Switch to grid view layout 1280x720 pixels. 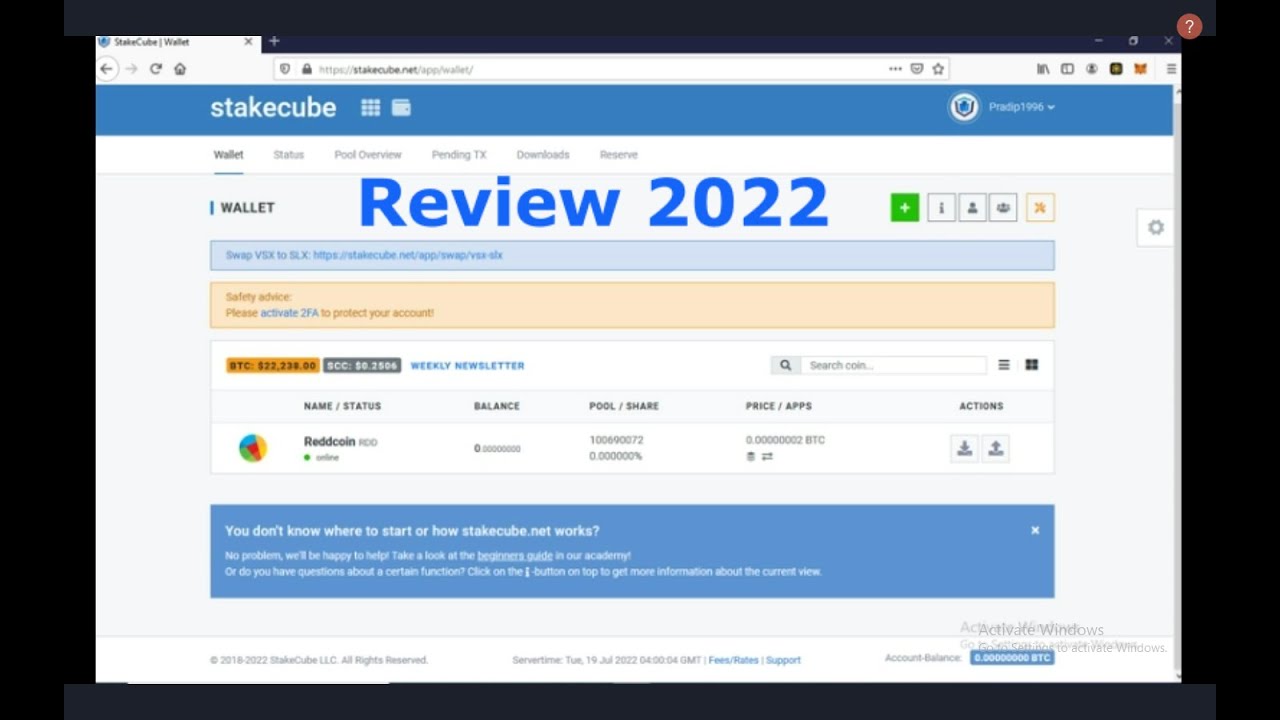(x=1032, y=365)
